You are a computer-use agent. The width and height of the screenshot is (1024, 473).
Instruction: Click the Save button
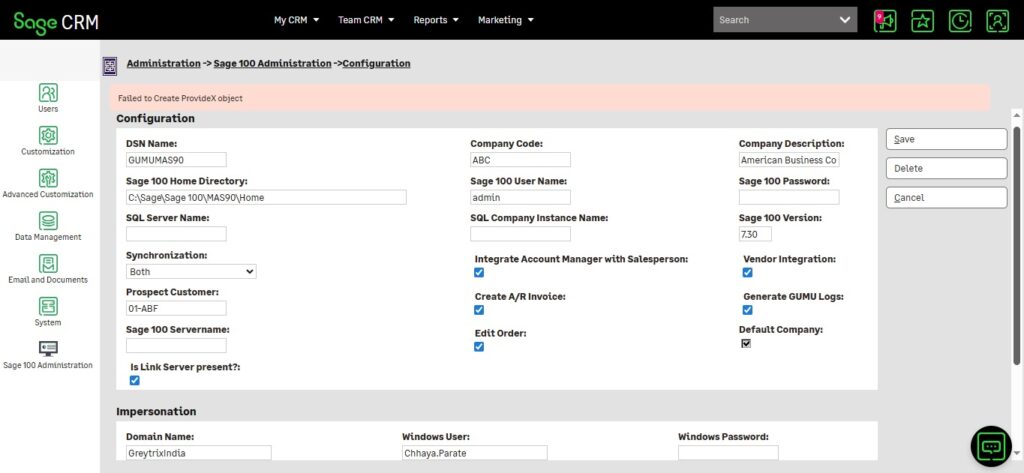click(x=945, y=139)
